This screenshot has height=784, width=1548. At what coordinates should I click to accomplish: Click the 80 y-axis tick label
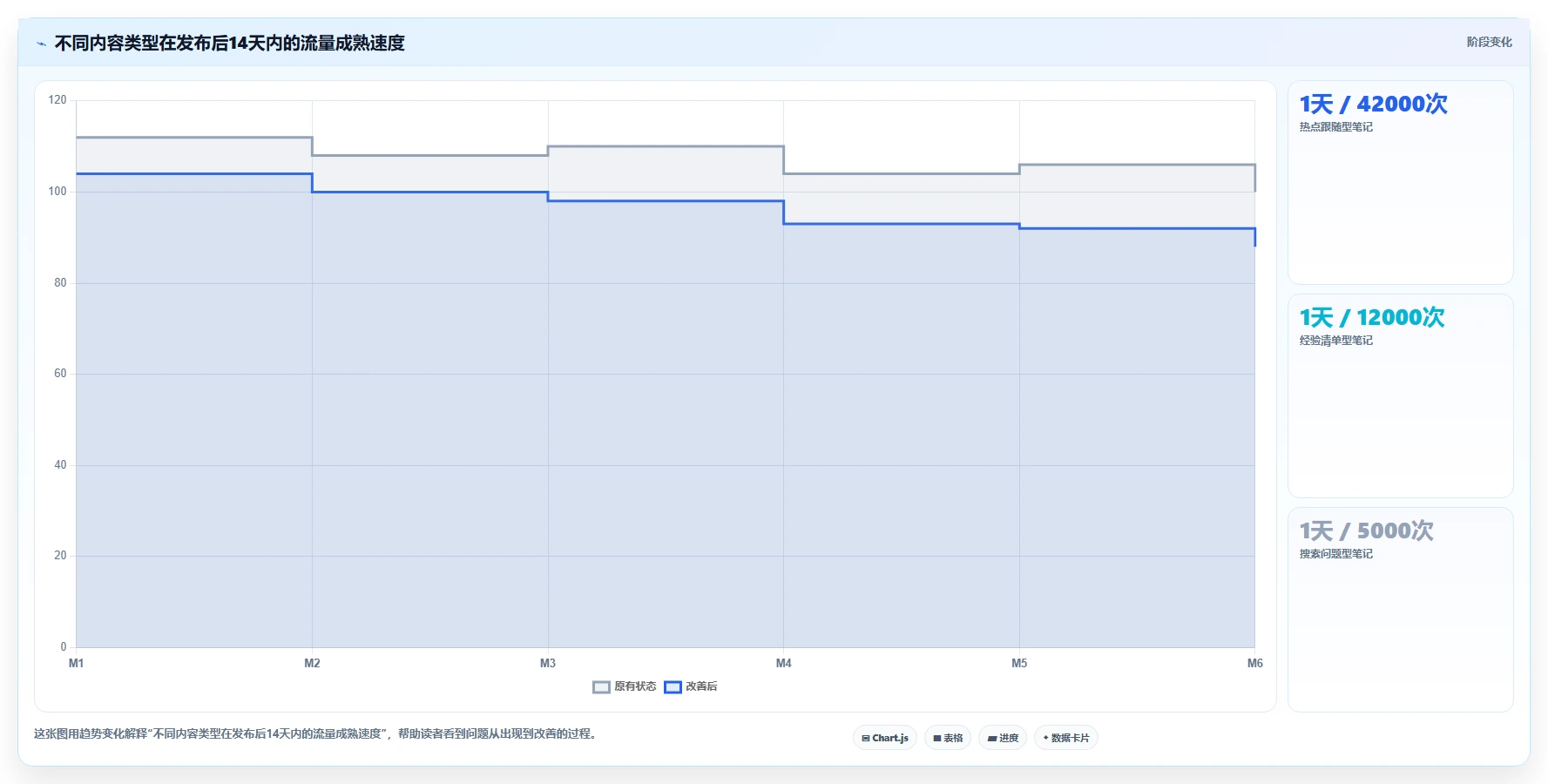[60, 282]
